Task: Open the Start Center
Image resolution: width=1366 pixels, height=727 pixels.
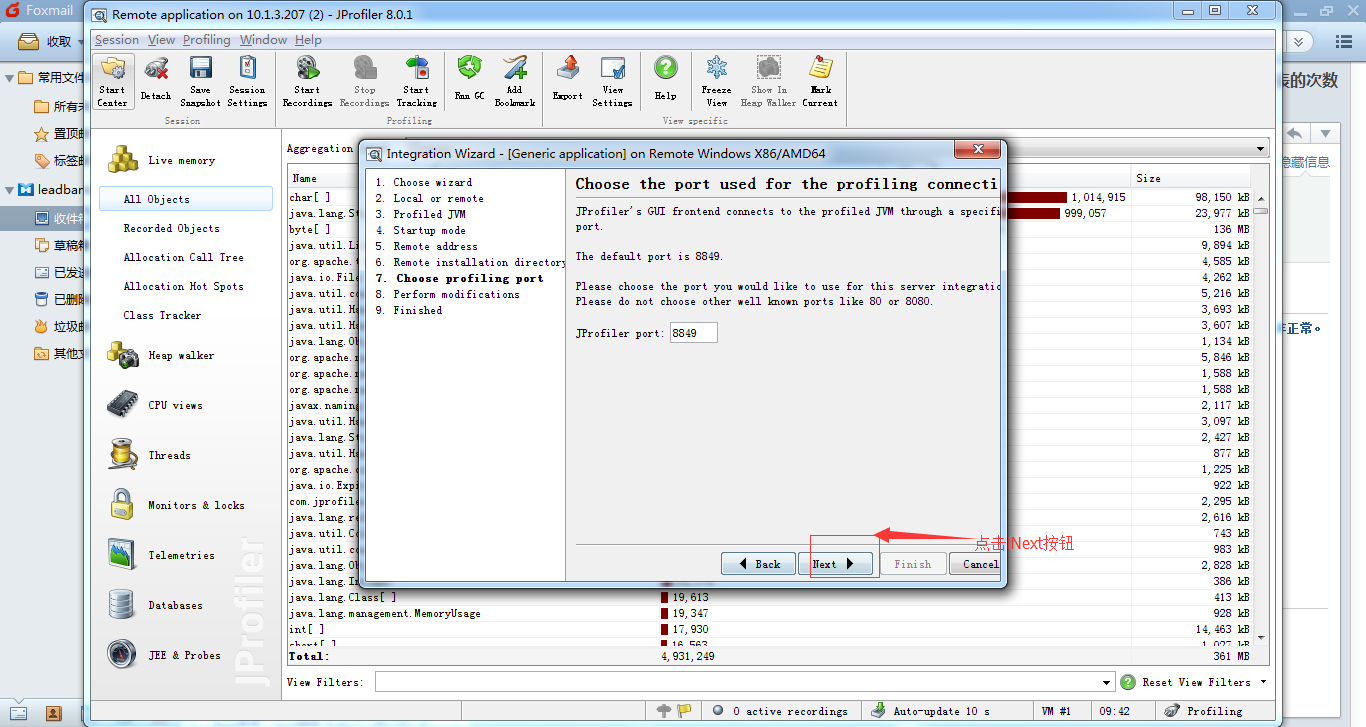Action: click(x=113, y=81)
